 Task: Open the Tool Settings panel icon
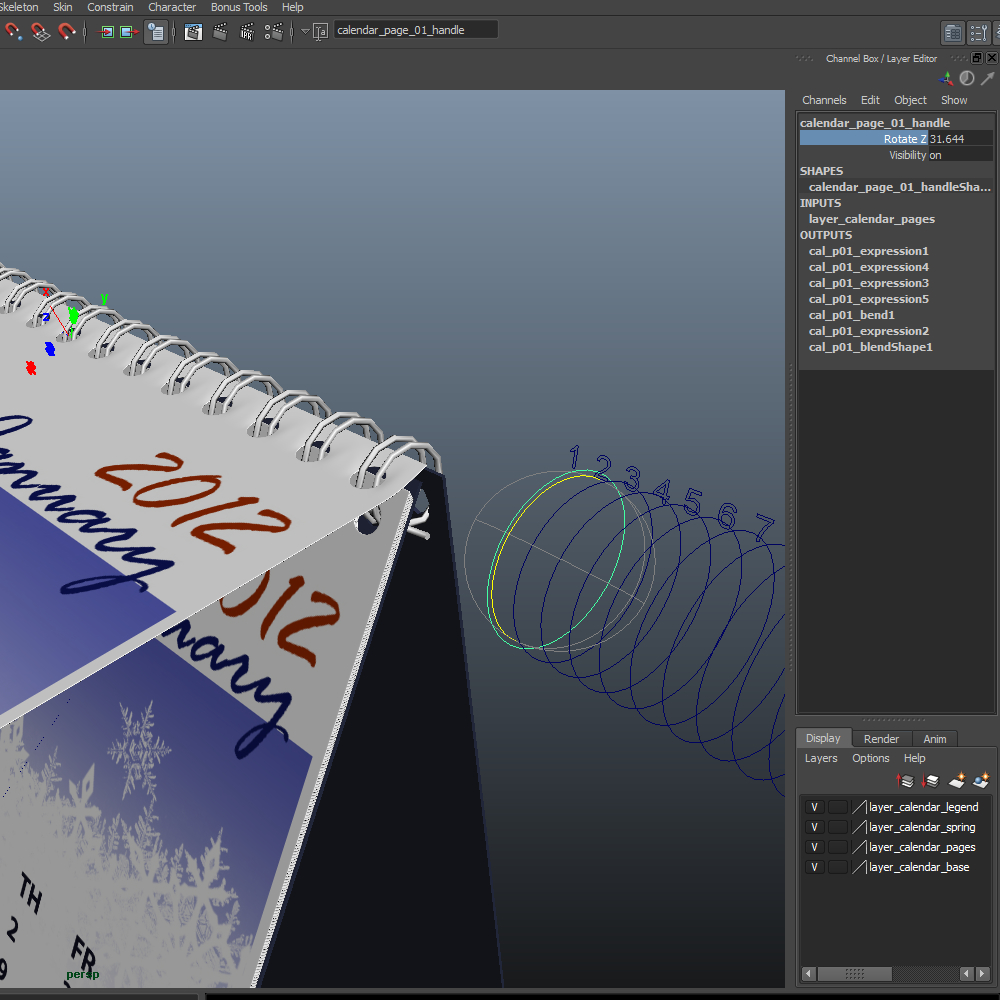click(x=978, y=32)
